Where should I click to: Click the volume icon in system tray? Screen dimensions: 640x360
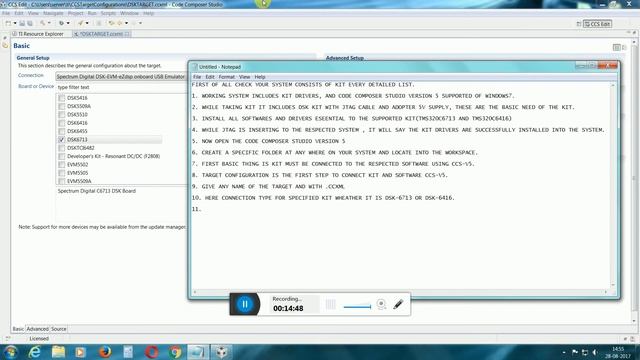tap(595, 352)
